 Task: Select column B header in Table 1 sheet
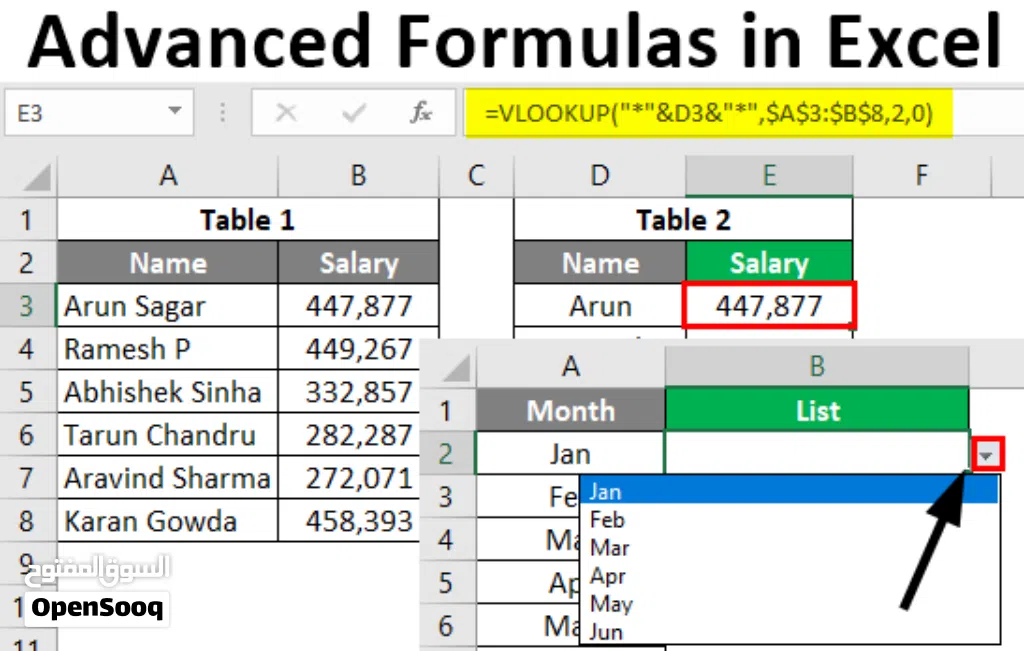tap(359, 176)
